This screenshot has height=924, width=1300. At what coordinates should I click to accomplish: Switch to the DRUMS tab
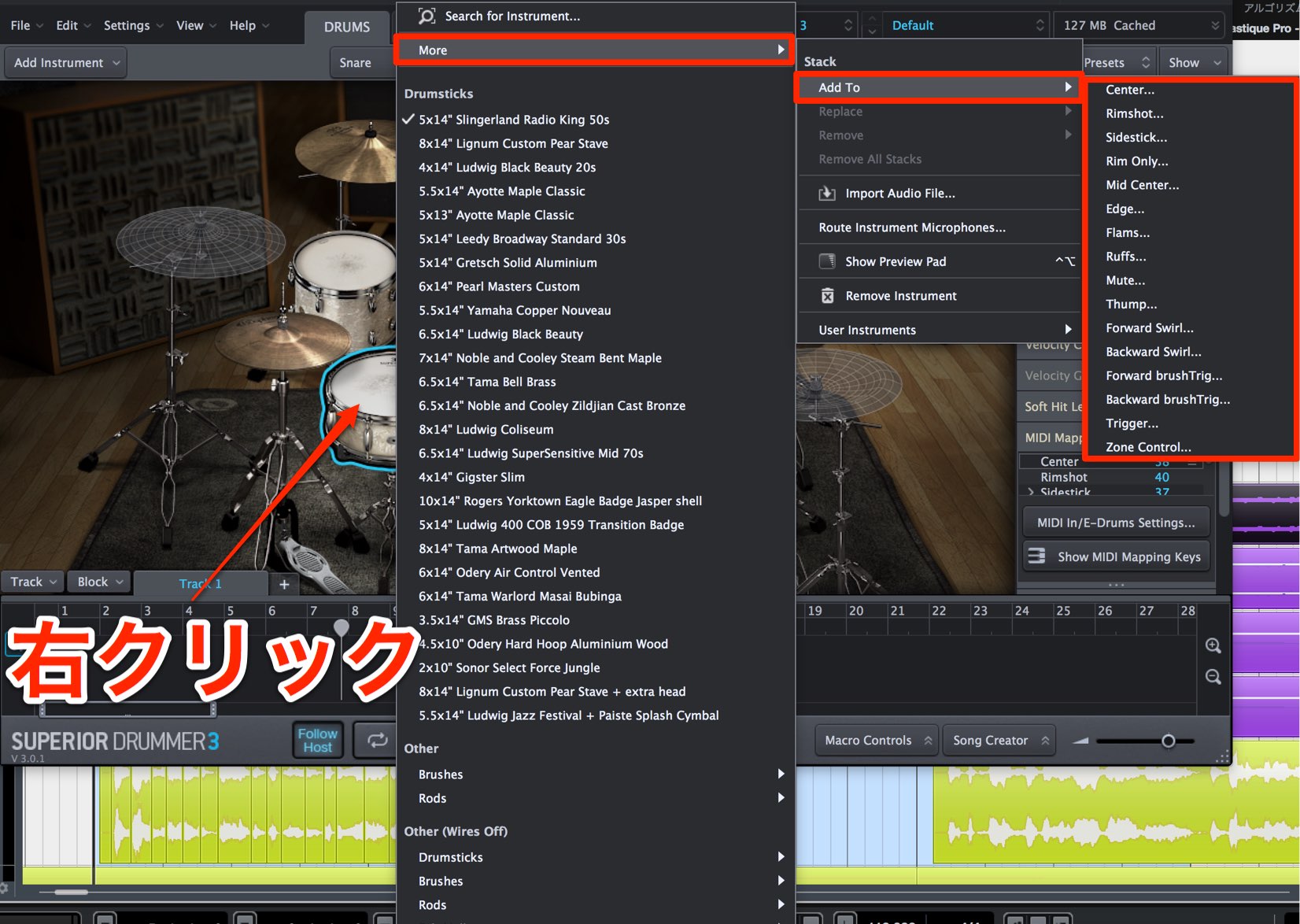coord(347,27)
